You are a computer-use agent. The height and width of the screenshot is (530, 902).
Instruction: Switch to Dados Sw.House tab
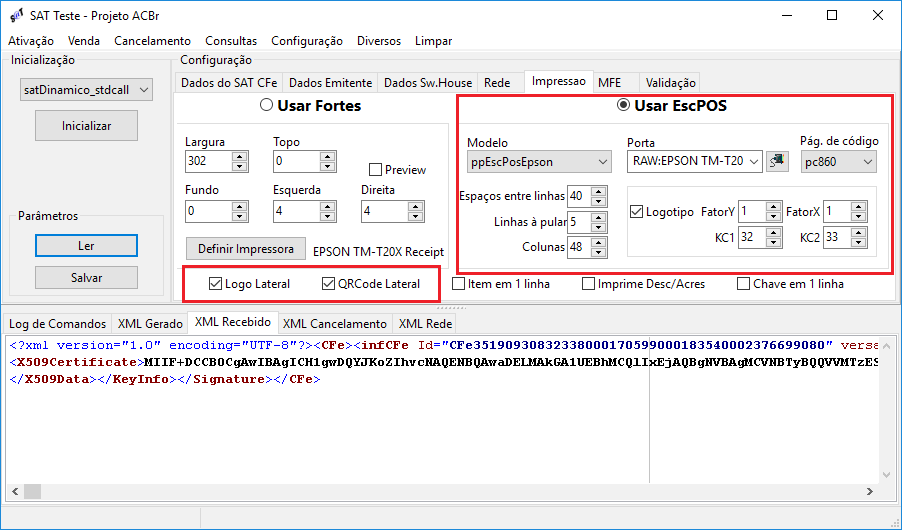coord(428,83)
